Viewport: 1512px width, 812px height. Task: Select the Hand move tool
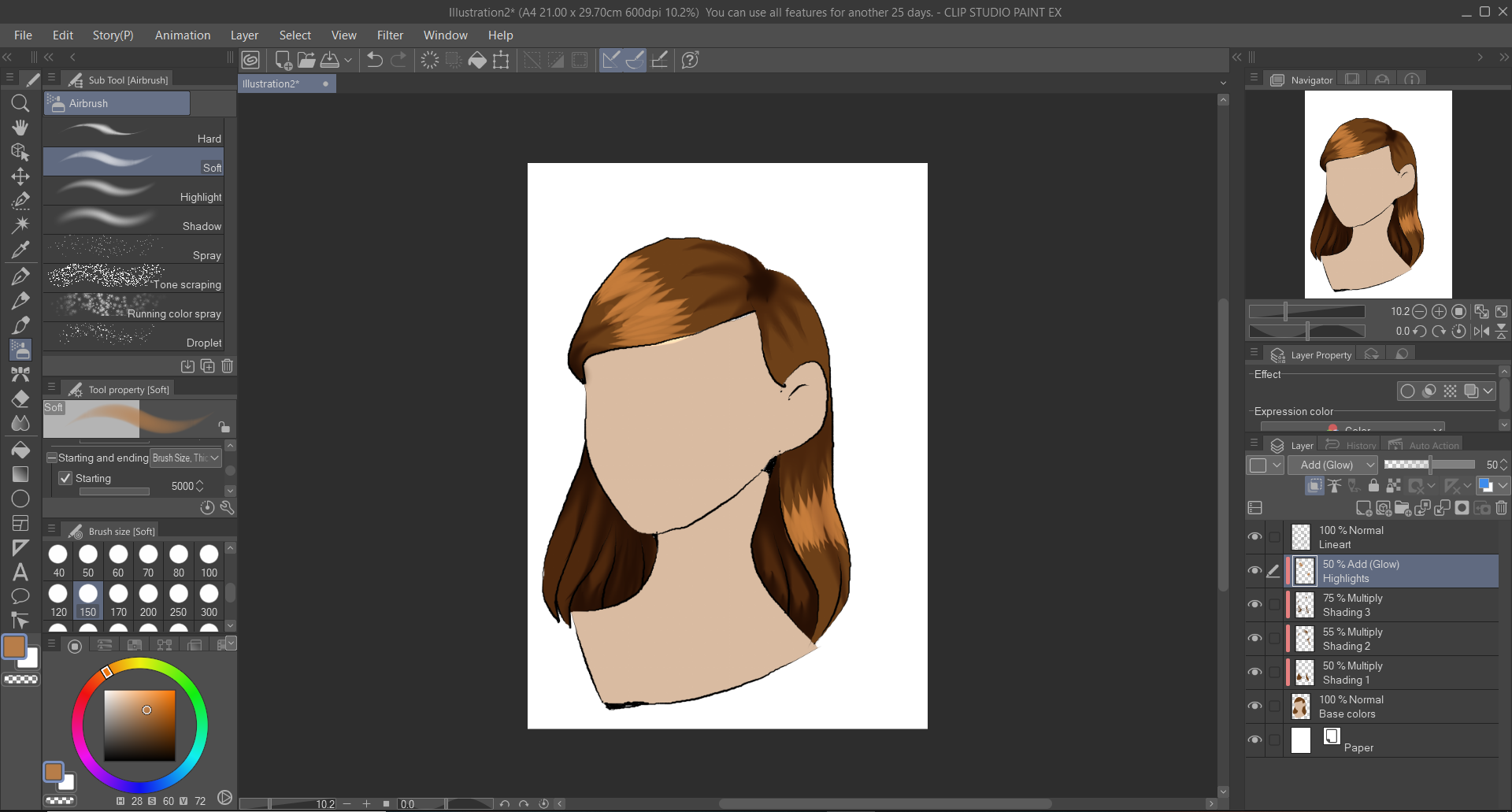(20, 128)
